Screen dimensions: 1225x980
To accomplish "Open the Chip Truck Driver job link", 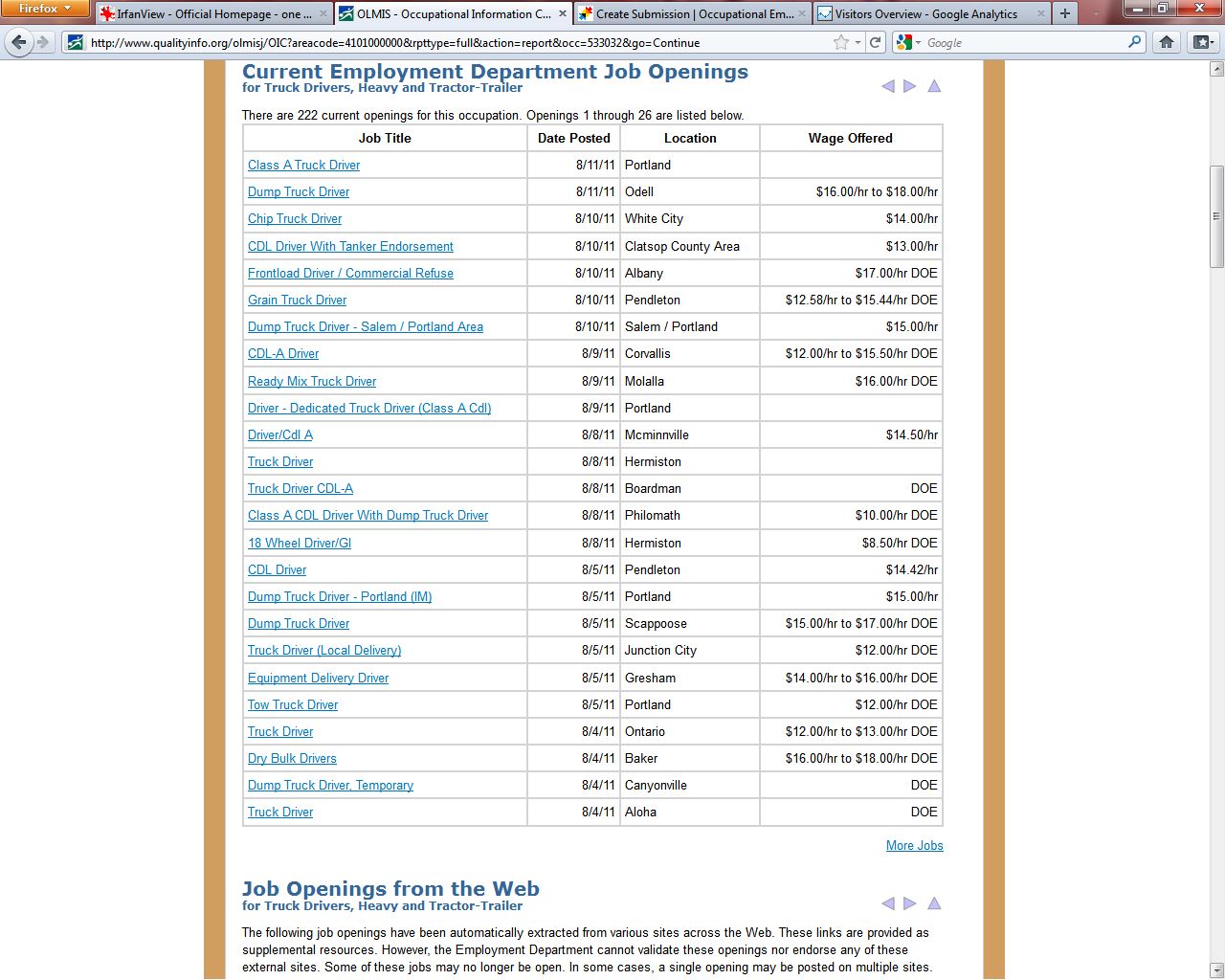I will pos(295,218).
